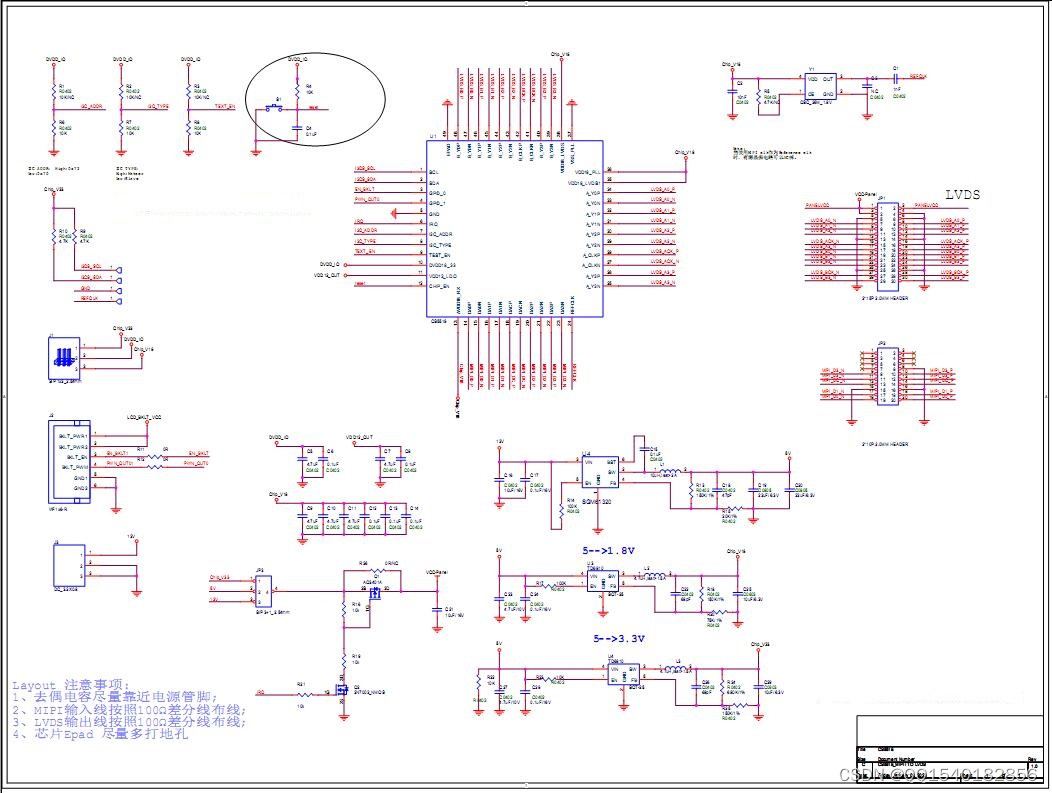Screen dimensions: 1052x793
Task: Select the J3 DC power connector
Action: [69, 565]
